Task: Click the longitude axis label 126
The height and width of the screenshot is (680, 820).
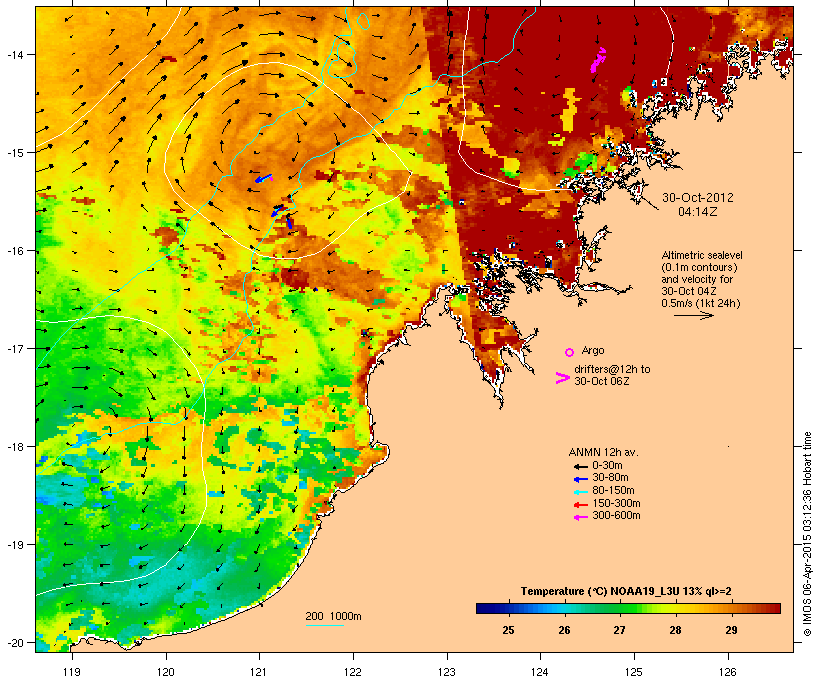Action: coord(727,672)
